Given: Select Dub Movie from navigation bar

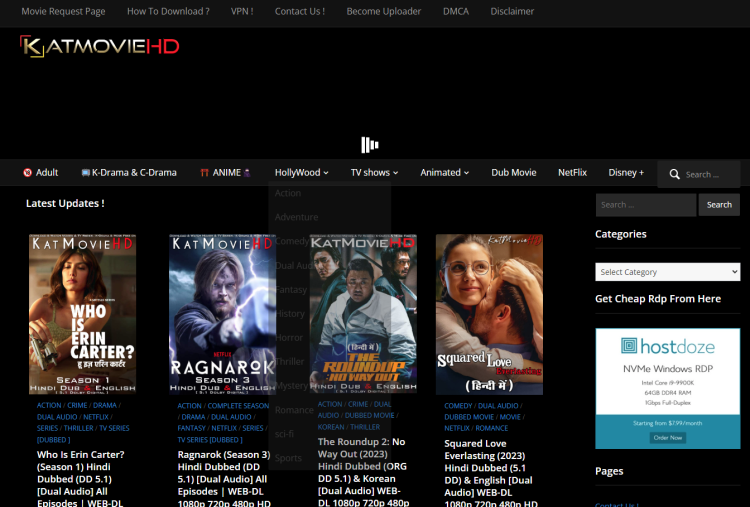Looking at the screenshot, I should click(513, 172).
